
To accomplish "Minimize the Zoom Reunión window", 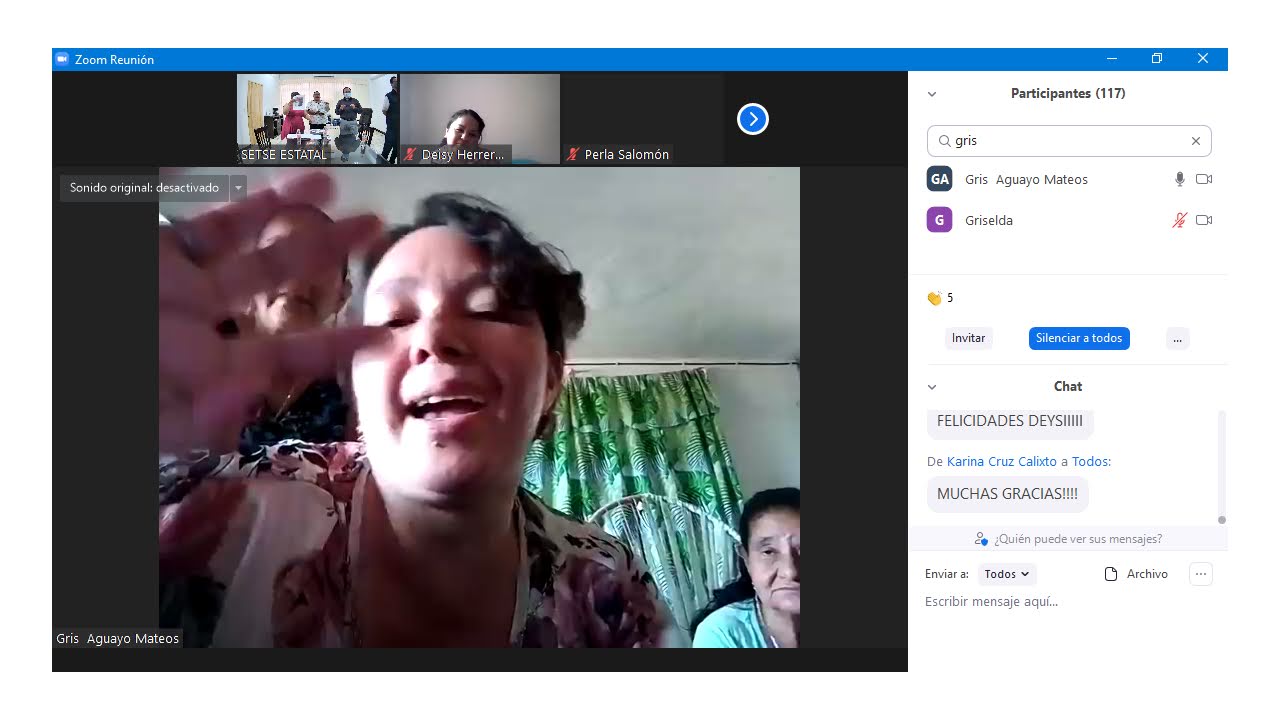I will click(x=1112, y=59).
